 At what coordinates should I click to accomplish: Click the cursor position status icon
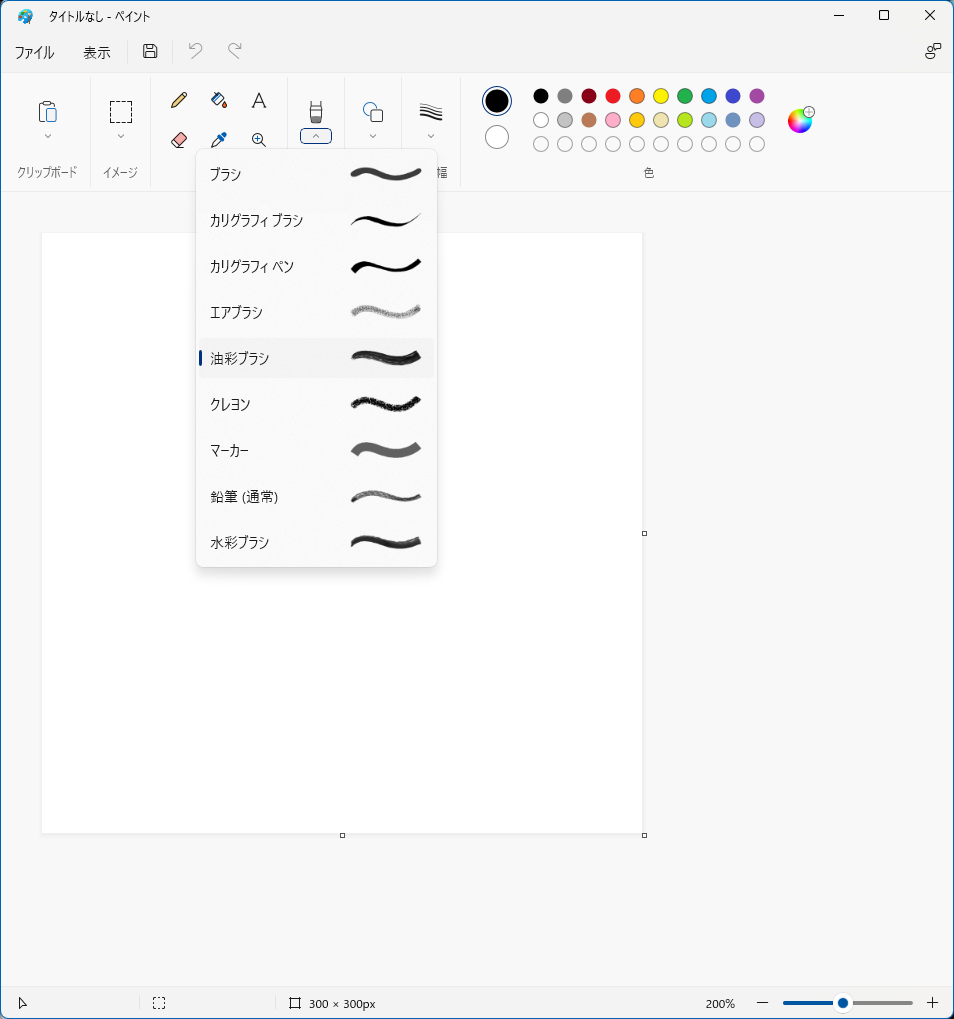[22, 1003]
